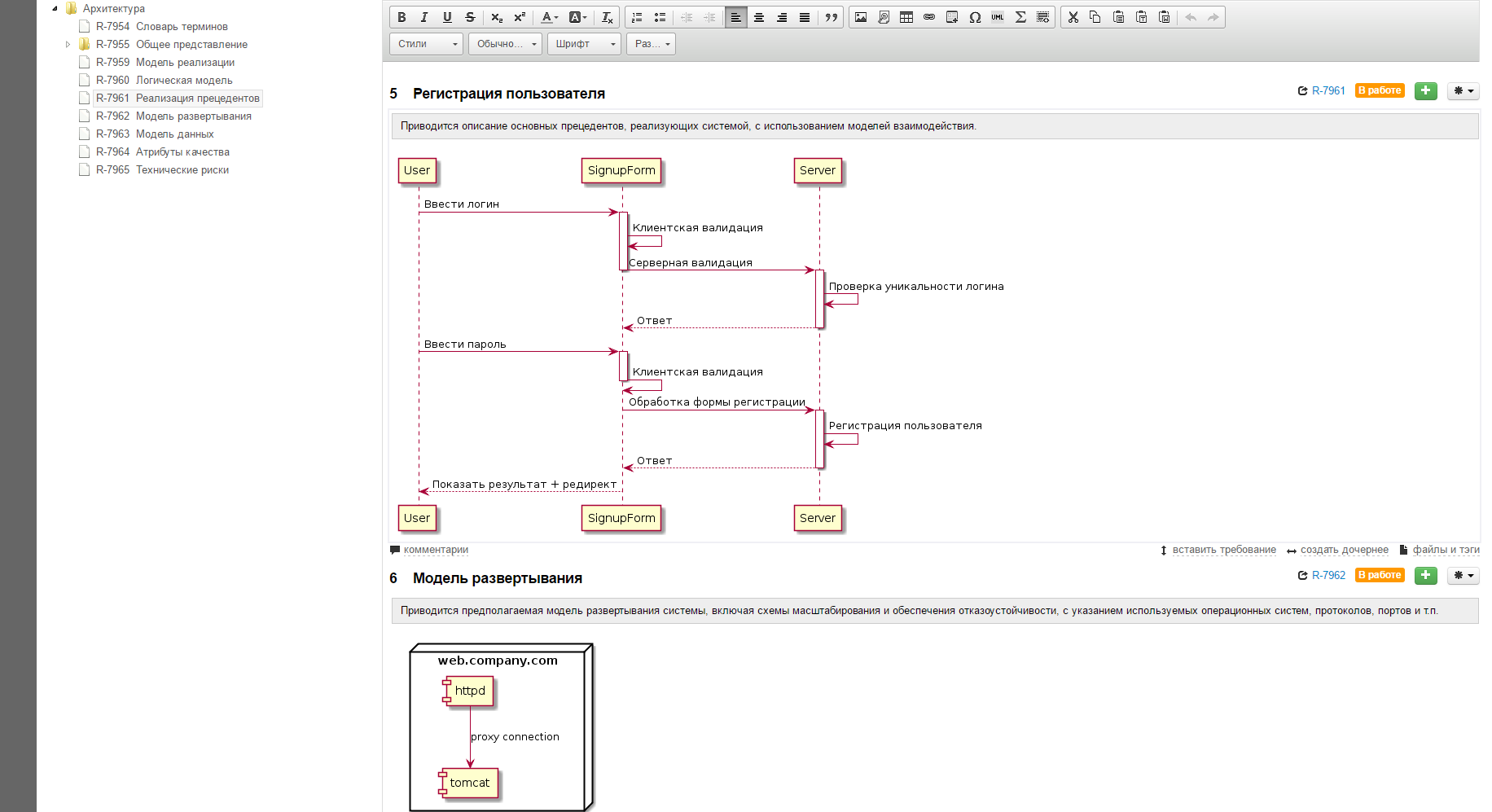Select R-7965 Технические риски in the tree

click(x=162, y=170)
